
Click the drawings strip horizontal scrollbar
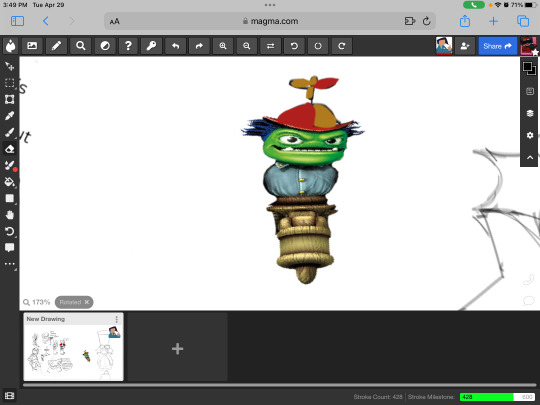[x=279, y=385]
